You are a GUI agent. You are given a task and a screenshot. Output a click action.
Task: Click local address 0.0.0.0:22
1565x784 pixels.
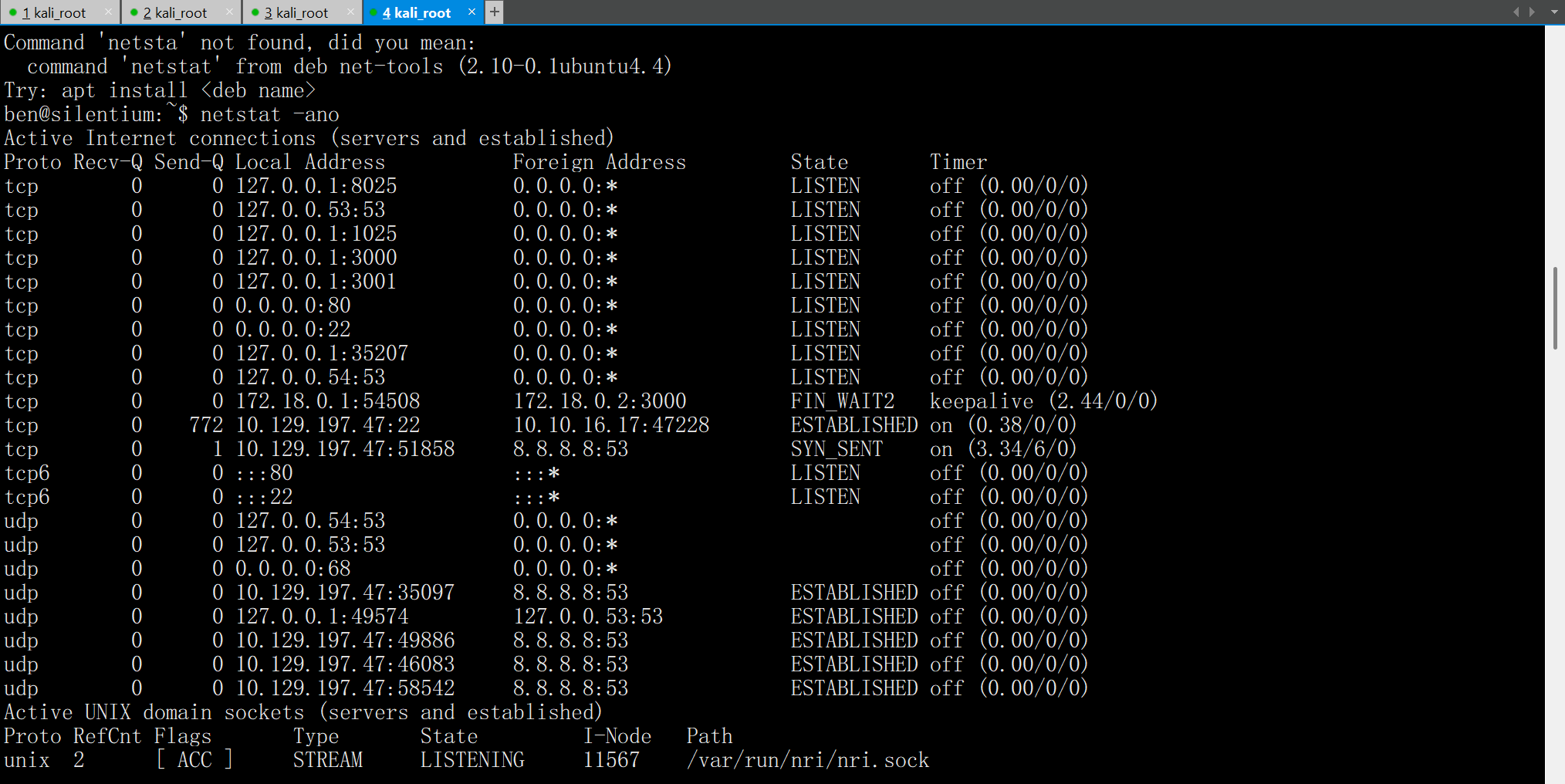292,329
